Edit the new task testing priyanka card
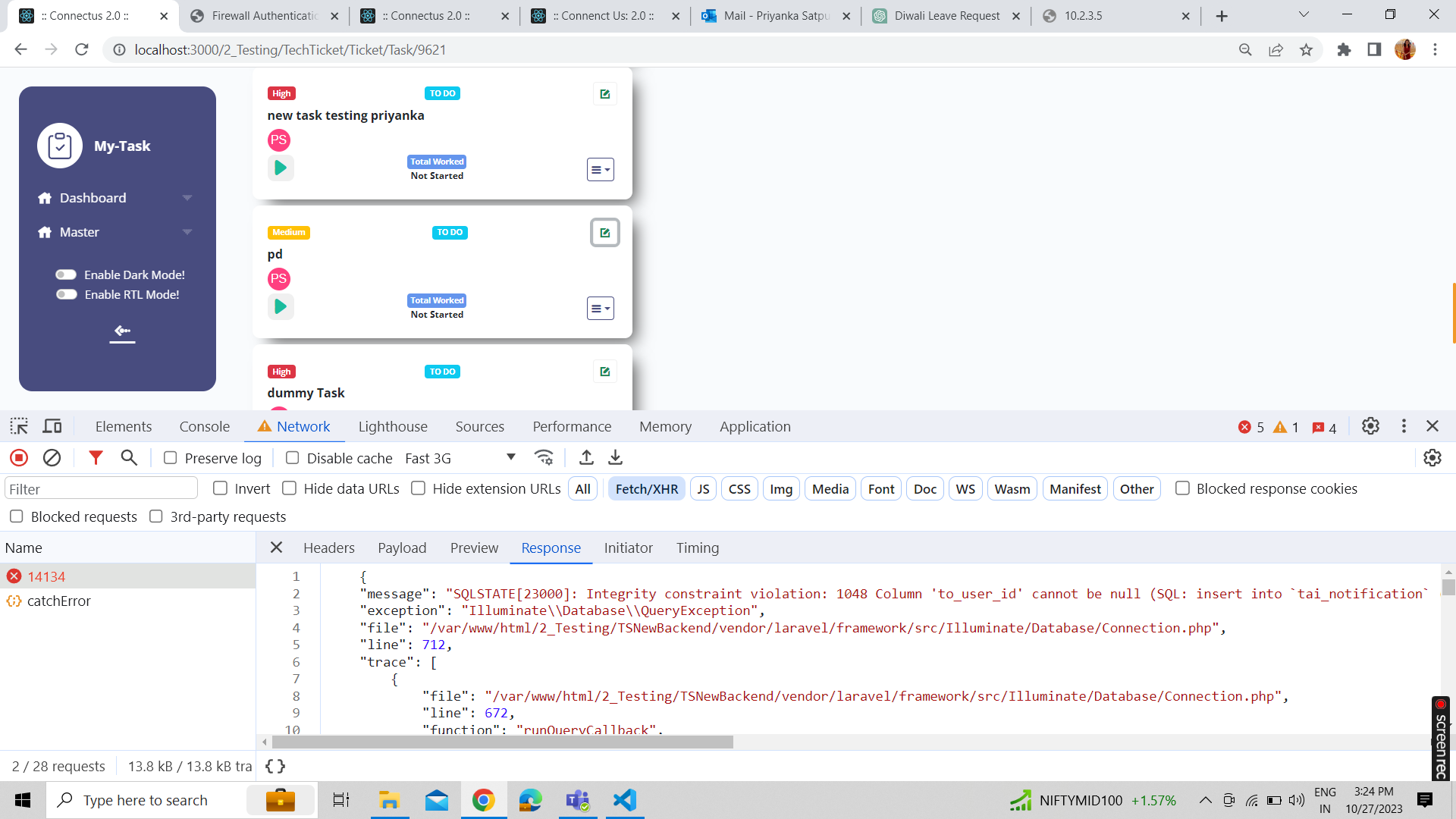The height and width of the screenshot is (819, 1456). [605, 94]
